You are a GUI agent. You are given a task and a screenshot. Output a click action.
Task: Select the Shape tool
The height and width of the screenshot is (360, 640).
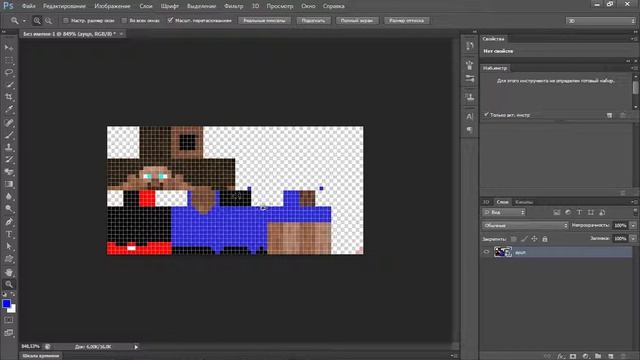9,259
